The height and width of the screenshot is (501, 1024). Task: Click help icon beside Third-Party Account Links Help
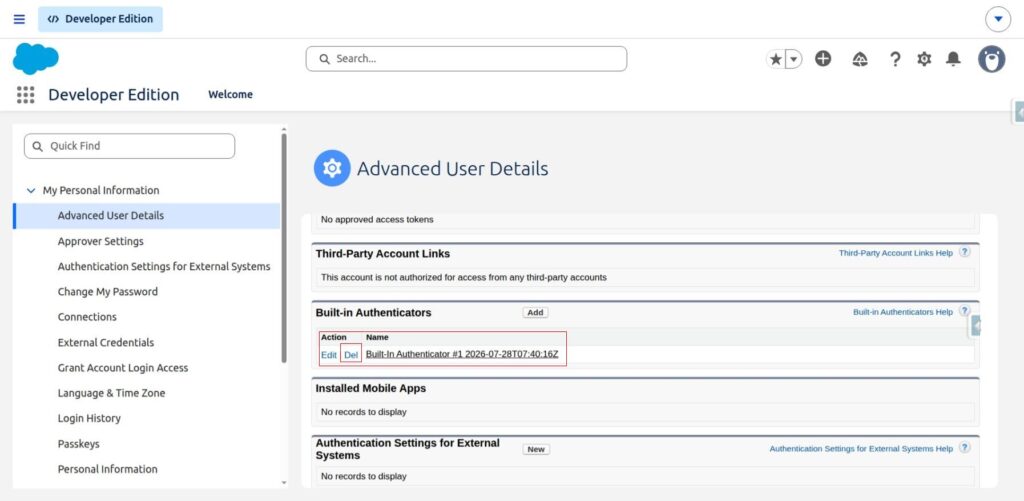coord(965,252)
